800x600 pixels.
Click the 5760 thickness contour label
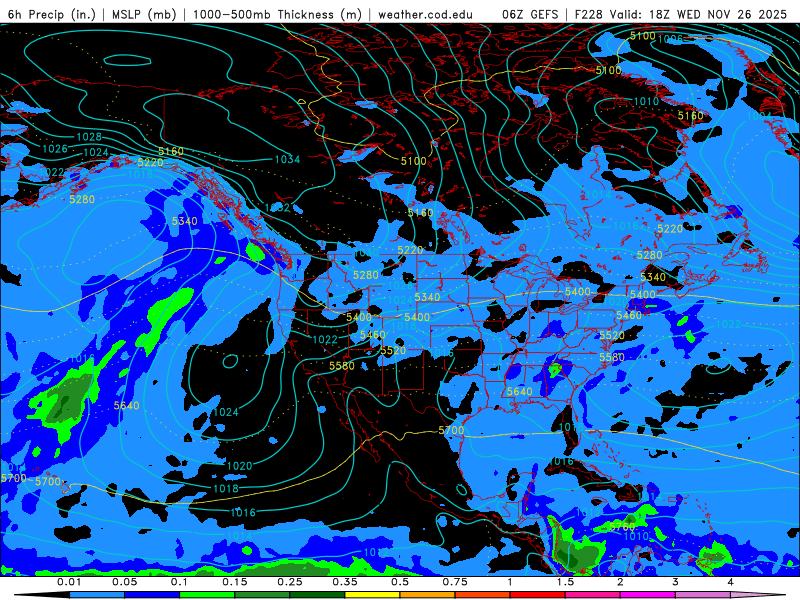[622, 527]
